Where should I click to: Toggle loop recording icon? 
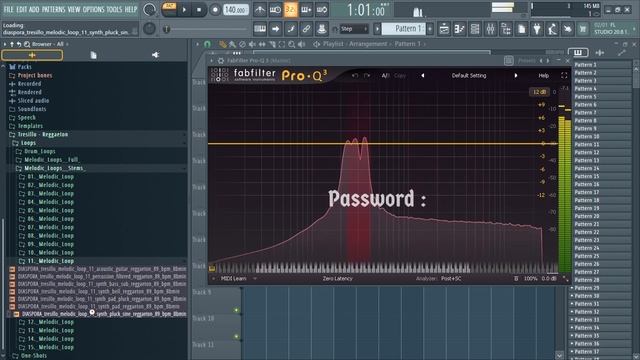point(322,9)
